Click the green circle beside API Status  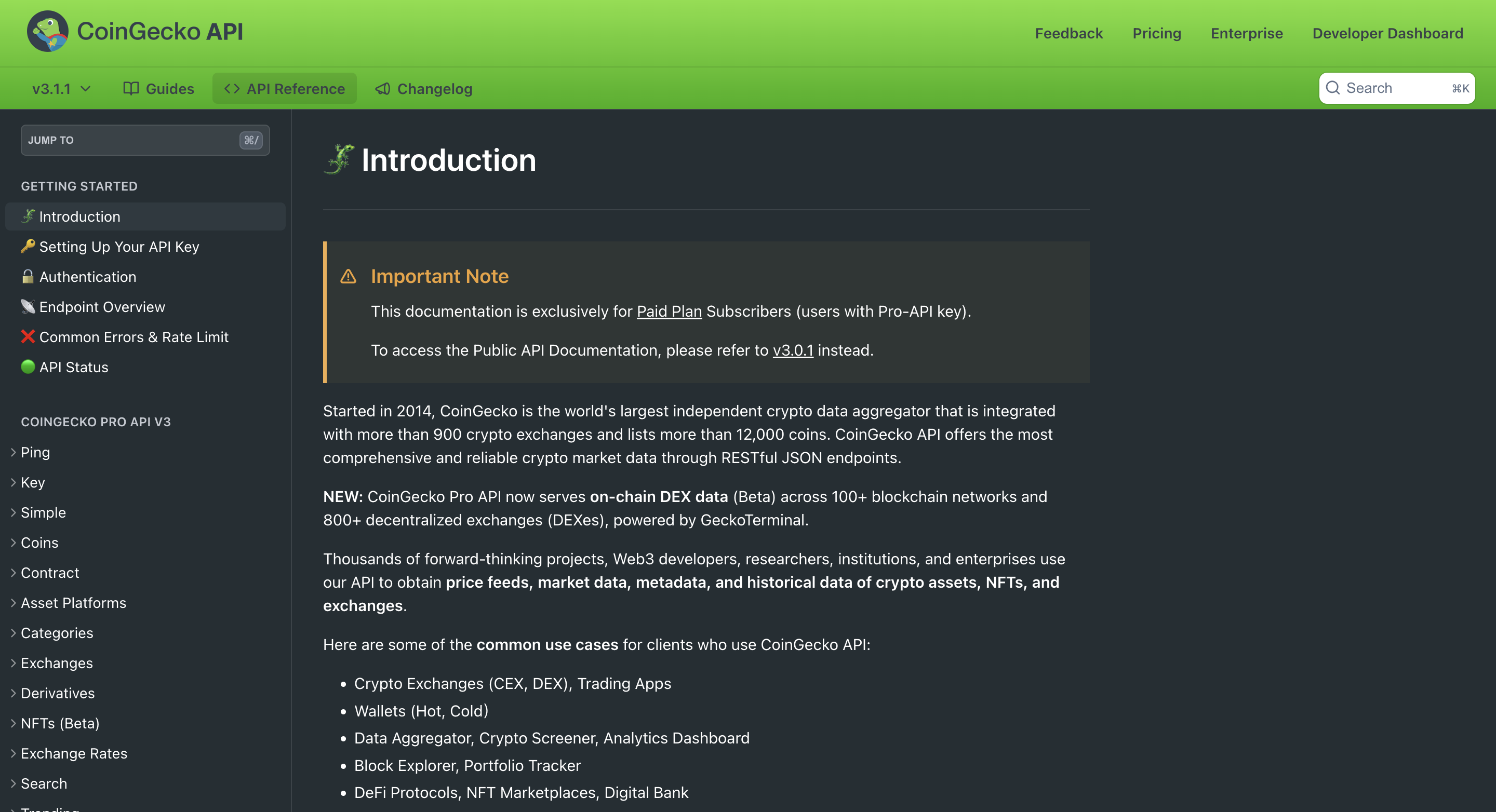[28, 367]
